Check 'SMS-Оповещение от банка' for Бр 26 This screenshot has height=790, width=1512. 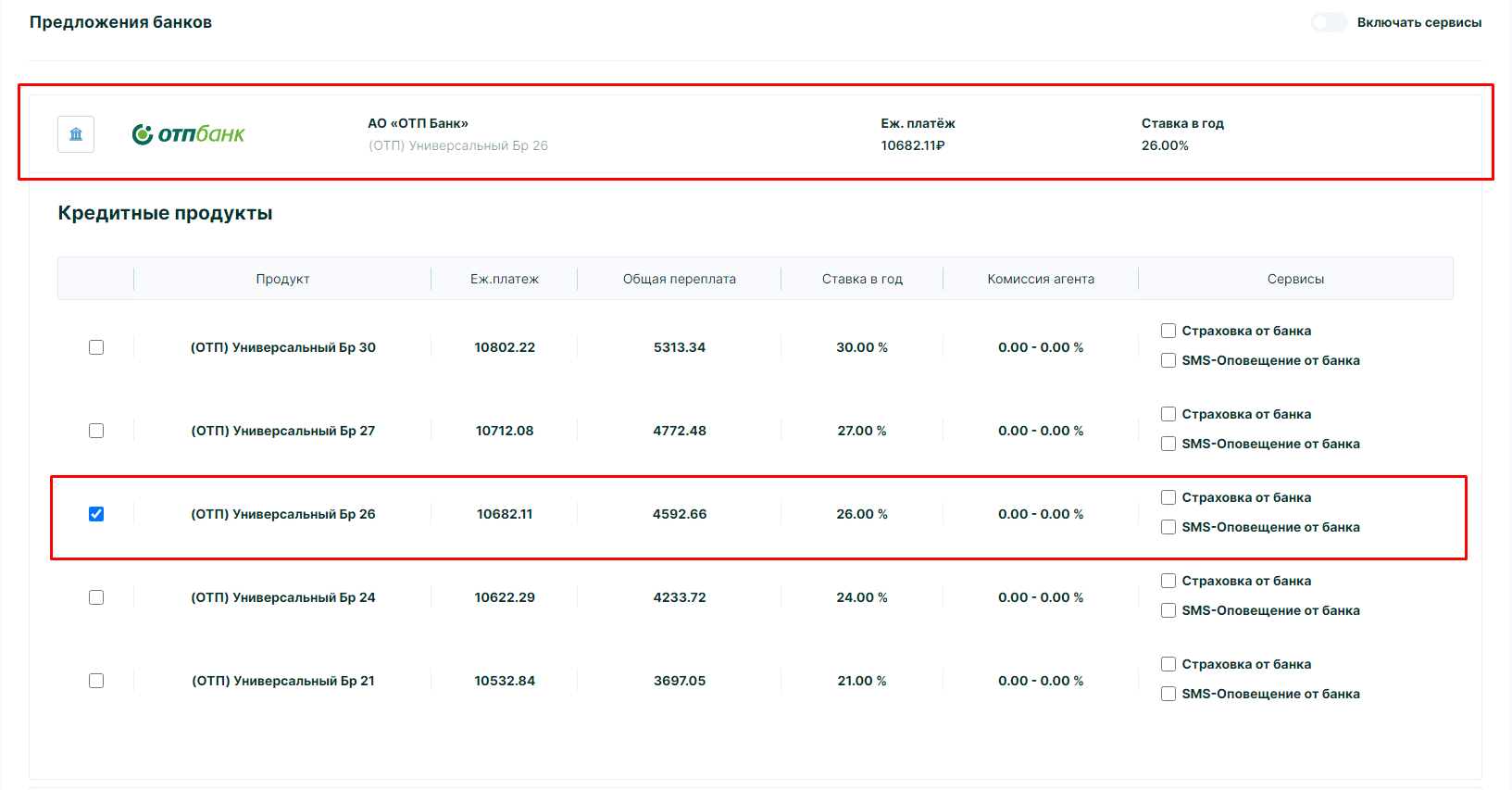click(1168, 527)
